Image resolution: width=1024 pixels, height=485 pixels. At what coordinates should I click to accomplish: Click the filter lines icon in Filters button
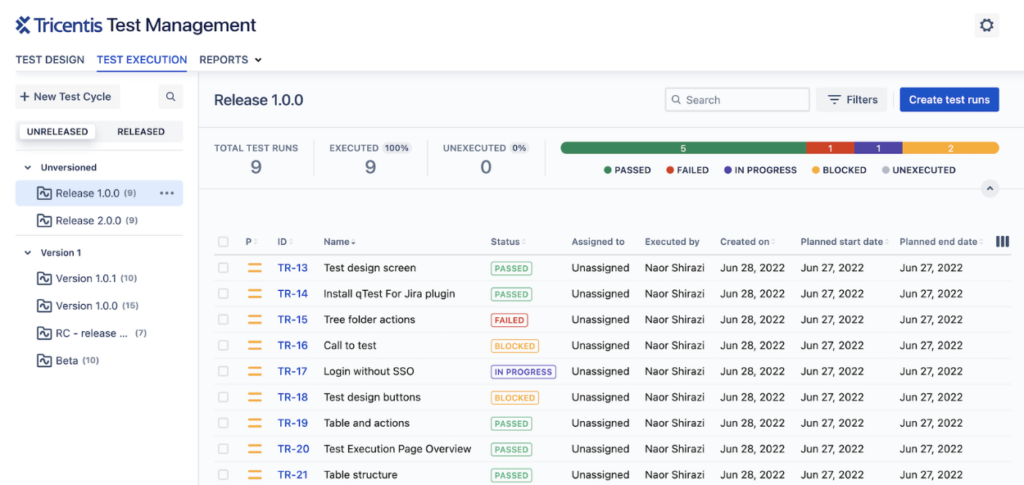[x=834, y=100]
